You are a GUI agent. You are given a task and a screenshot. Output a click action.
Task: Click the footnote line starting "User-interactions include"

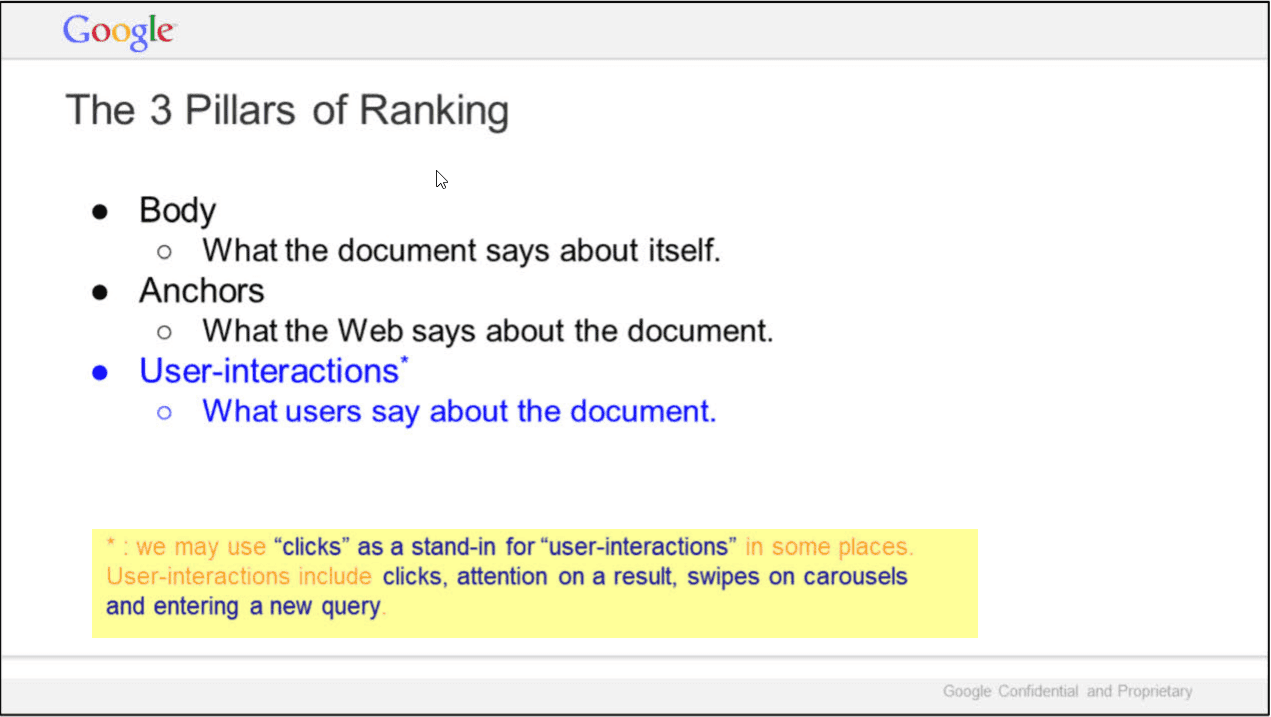click(506, 577)
